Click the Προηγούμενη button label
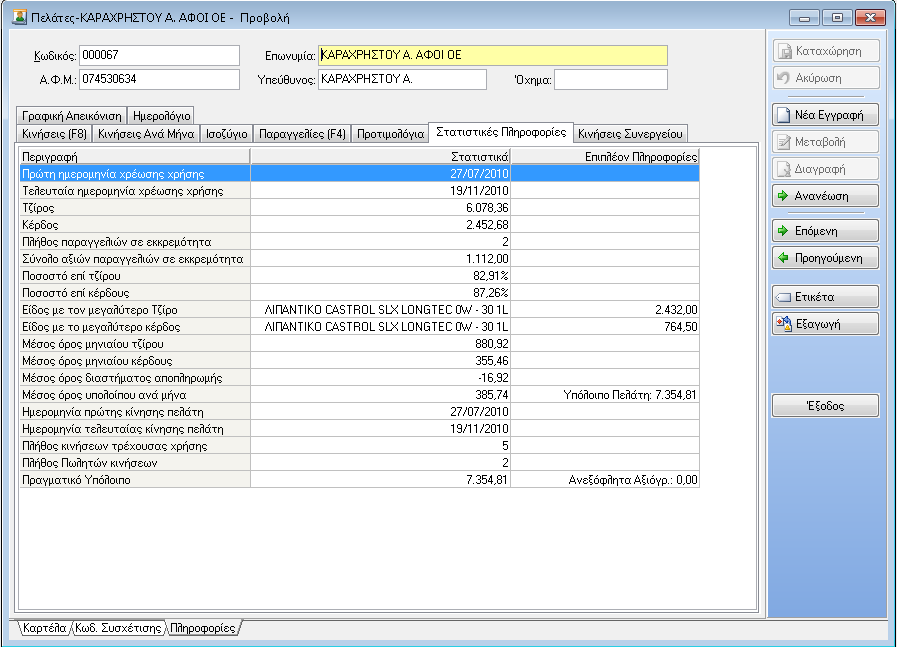The image size is (897, 647). point(828,258)
